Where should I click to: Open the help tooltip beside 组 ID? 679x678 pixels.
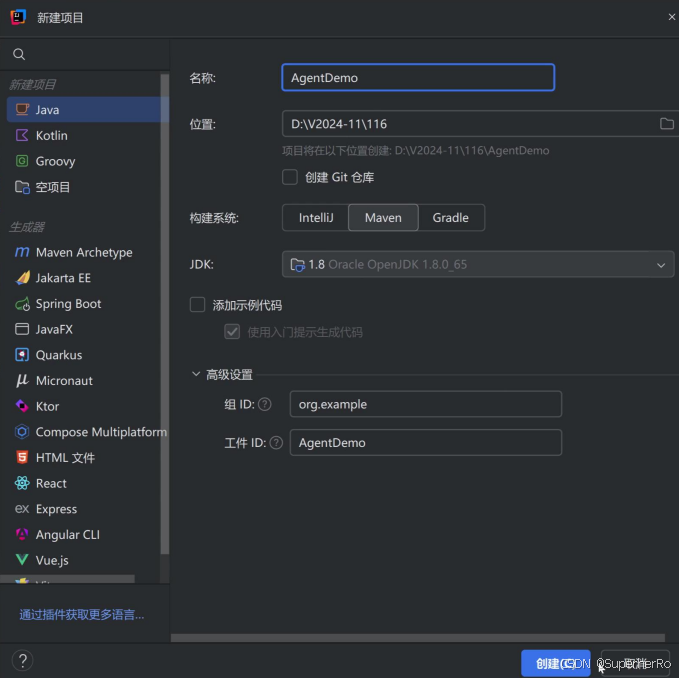point(265,404)
